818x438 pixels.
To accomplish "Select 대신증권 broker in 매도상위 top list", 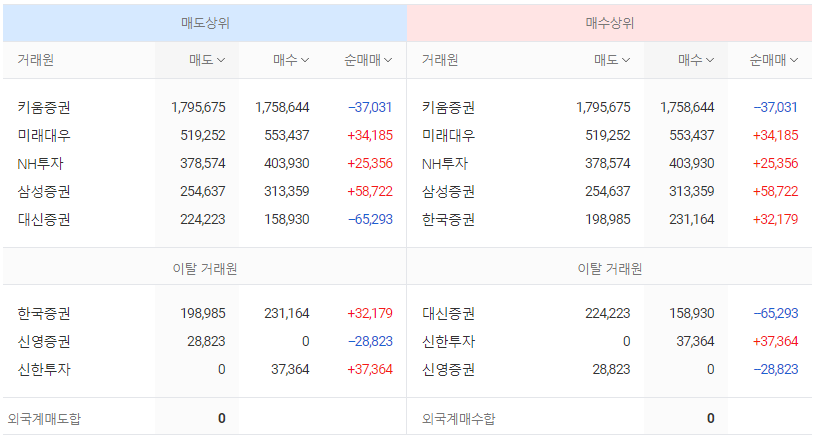I will point(44,220).
